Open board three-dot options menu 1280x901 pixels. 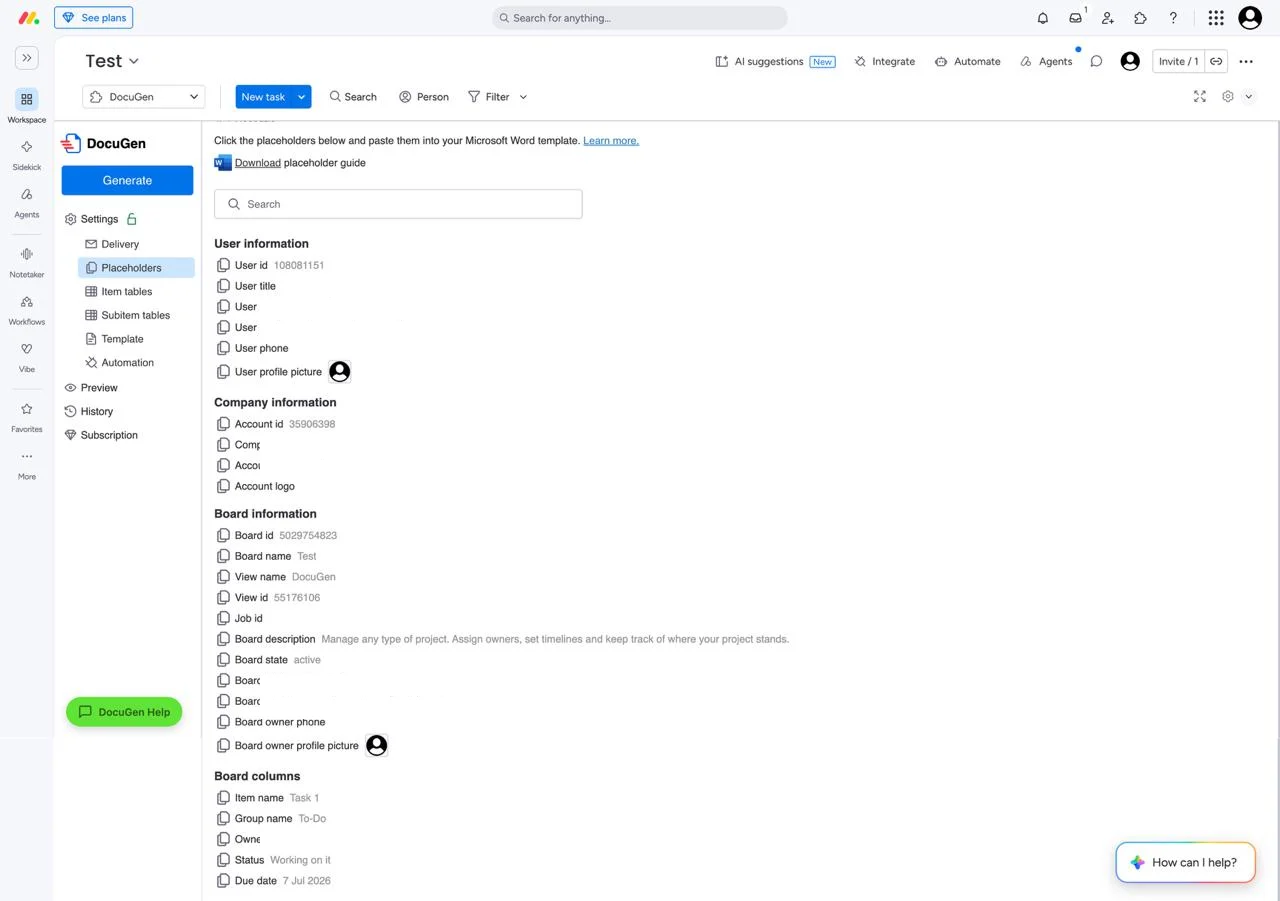point(1246,61)
